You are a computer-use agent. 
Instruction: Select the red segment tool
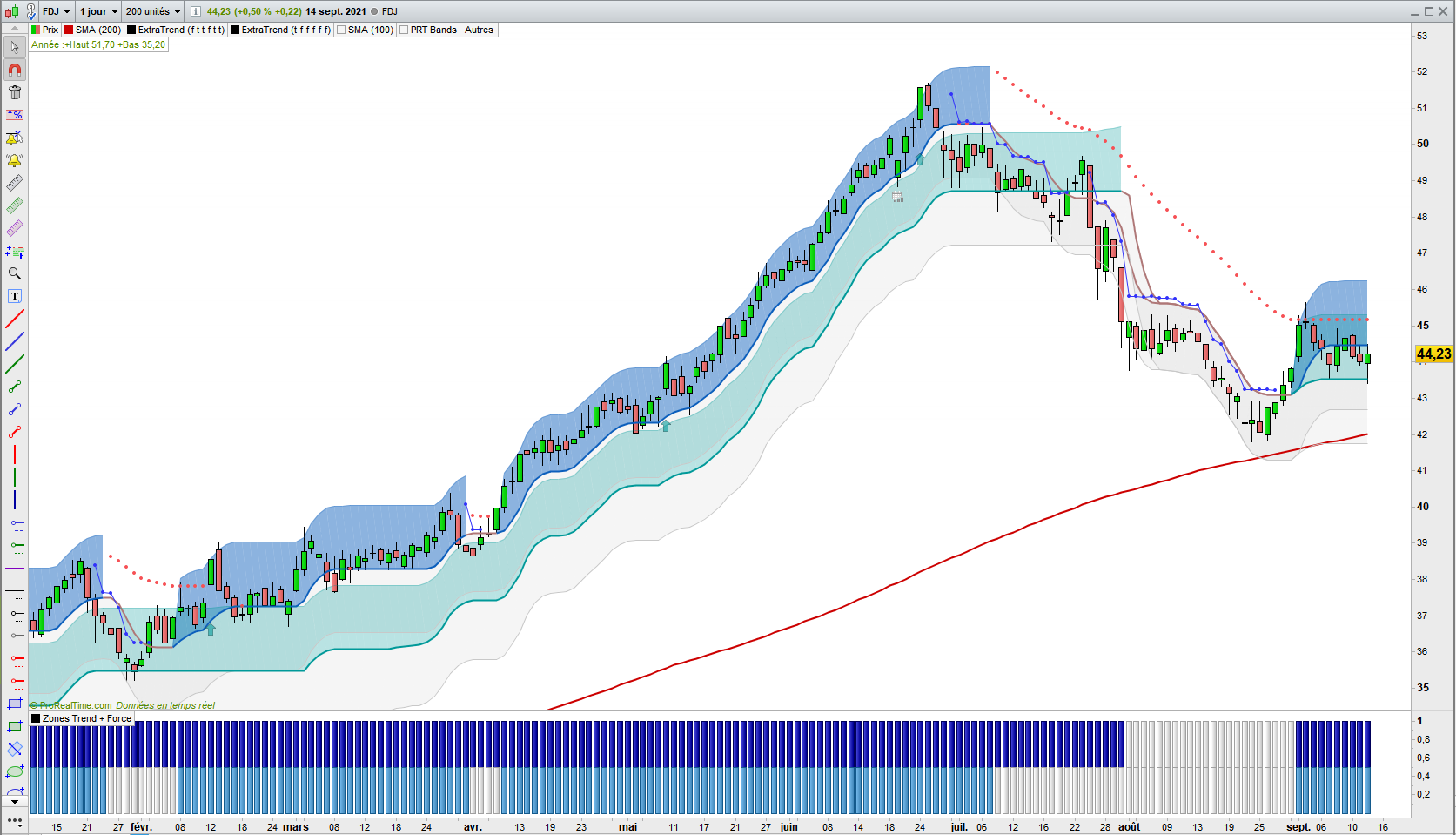15,432
